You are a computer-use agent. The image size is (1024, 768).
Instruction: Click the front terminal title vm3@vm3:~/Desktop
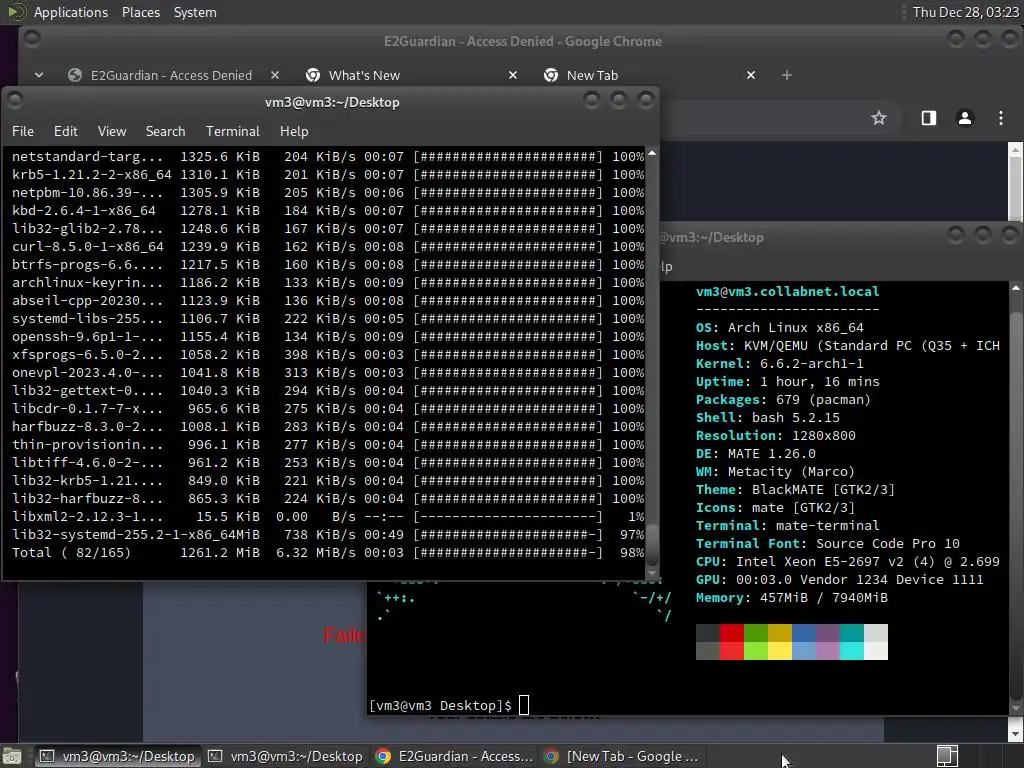(x=332, y=103)
